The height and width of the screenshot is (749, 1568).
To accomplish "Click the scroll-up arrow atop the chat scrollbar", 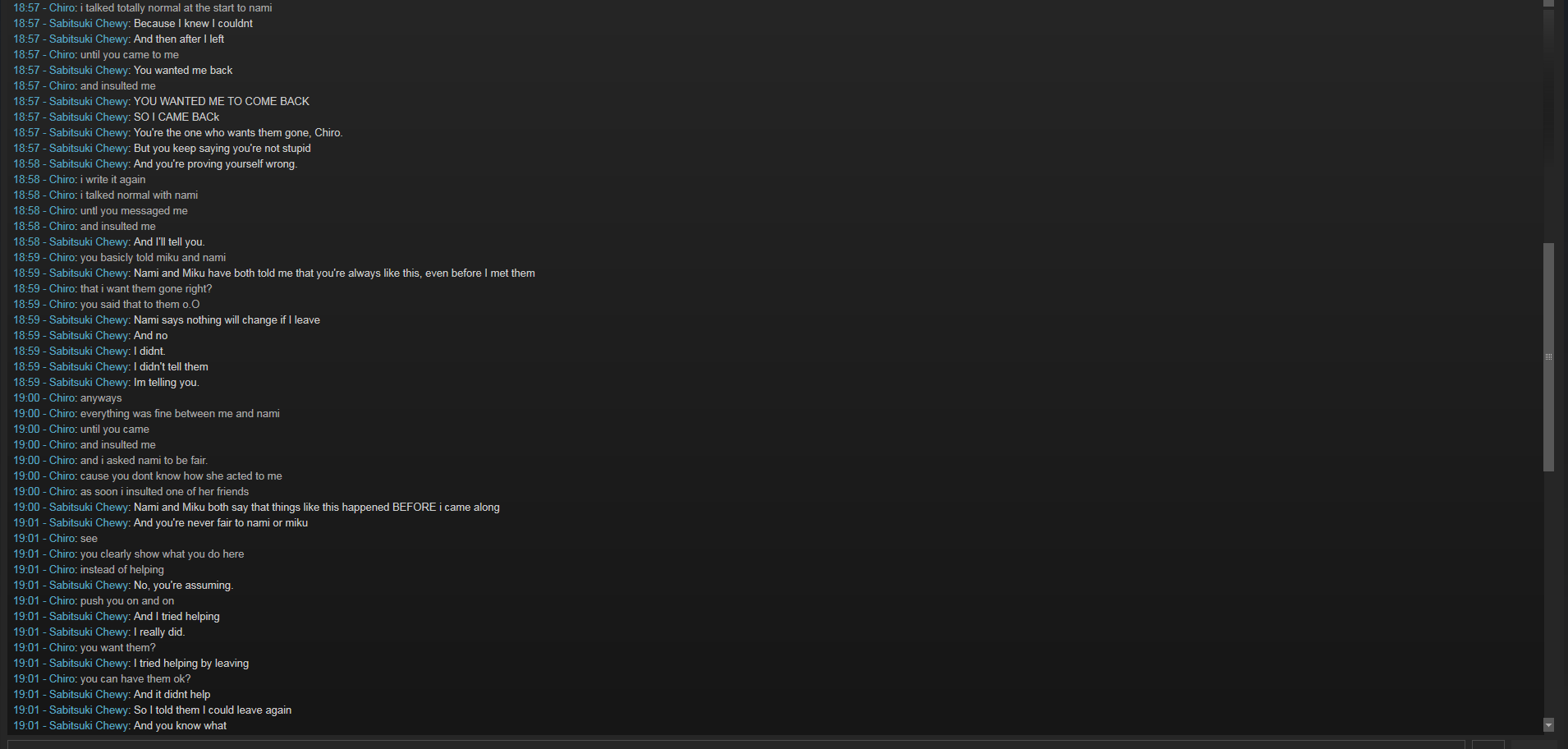I will pyautogui.click(x=1548, y=3).
